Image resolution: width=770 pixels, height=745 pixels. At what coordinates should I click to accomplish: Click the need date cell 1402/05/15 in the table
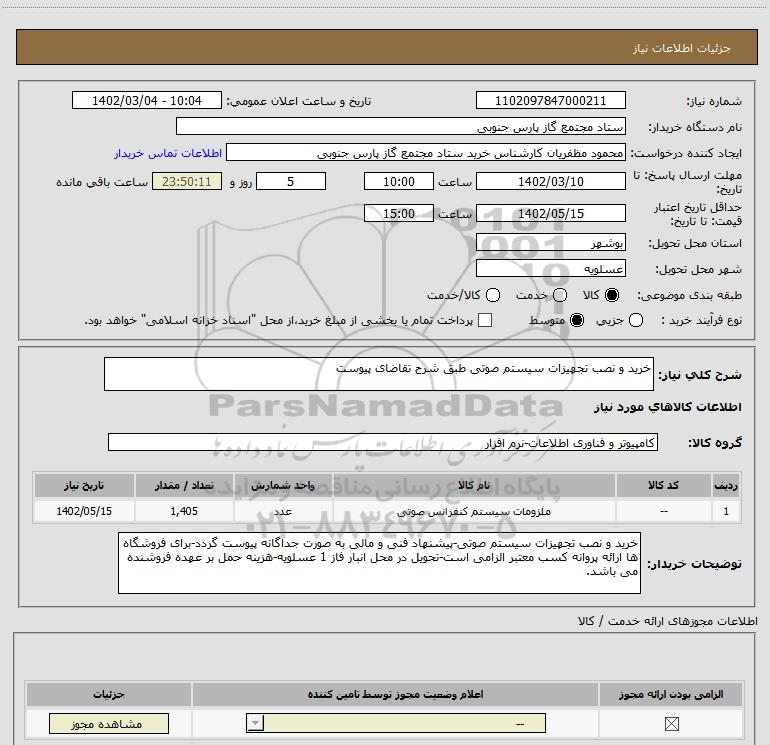(x=84, y=511)
